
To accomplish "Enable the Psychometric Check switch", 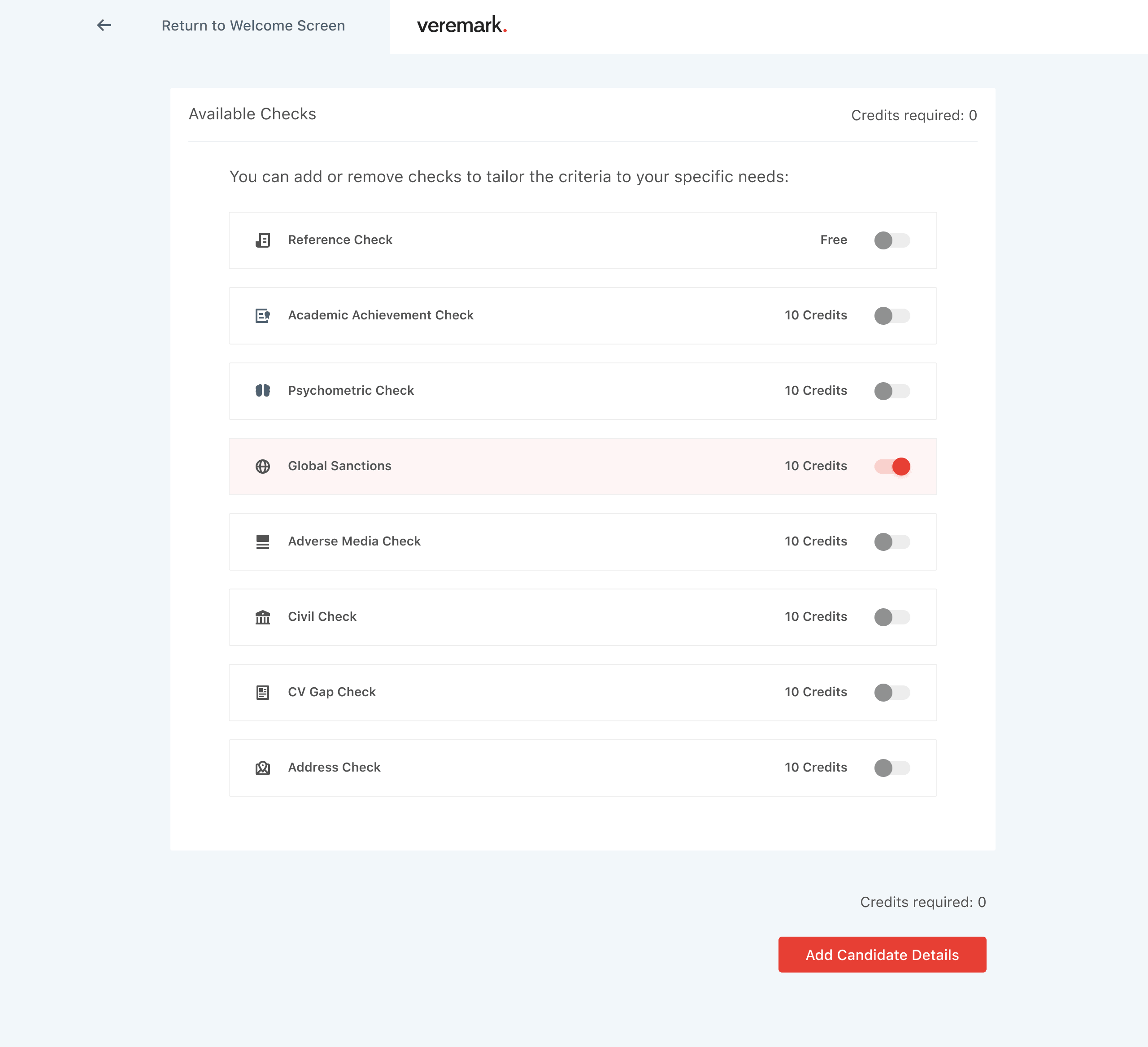I will (x=892, y=391).
